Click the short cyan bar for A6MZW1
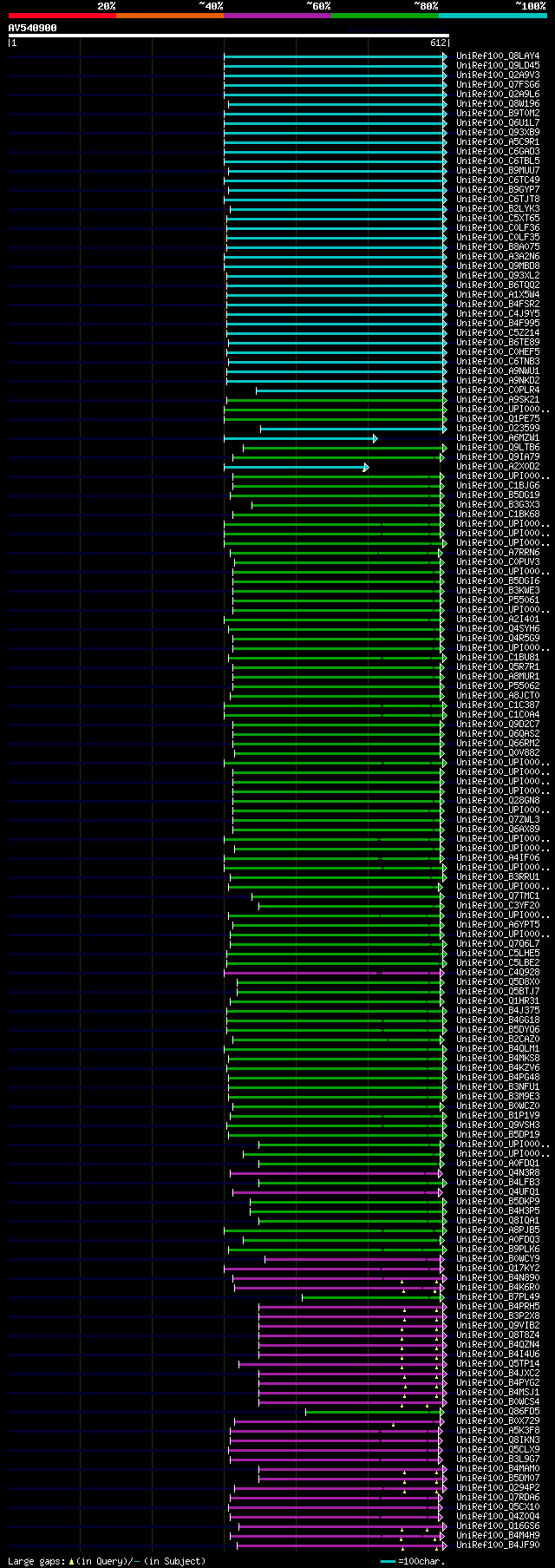The height and width of the screenshot is (1568, 555). pos(300,439)
